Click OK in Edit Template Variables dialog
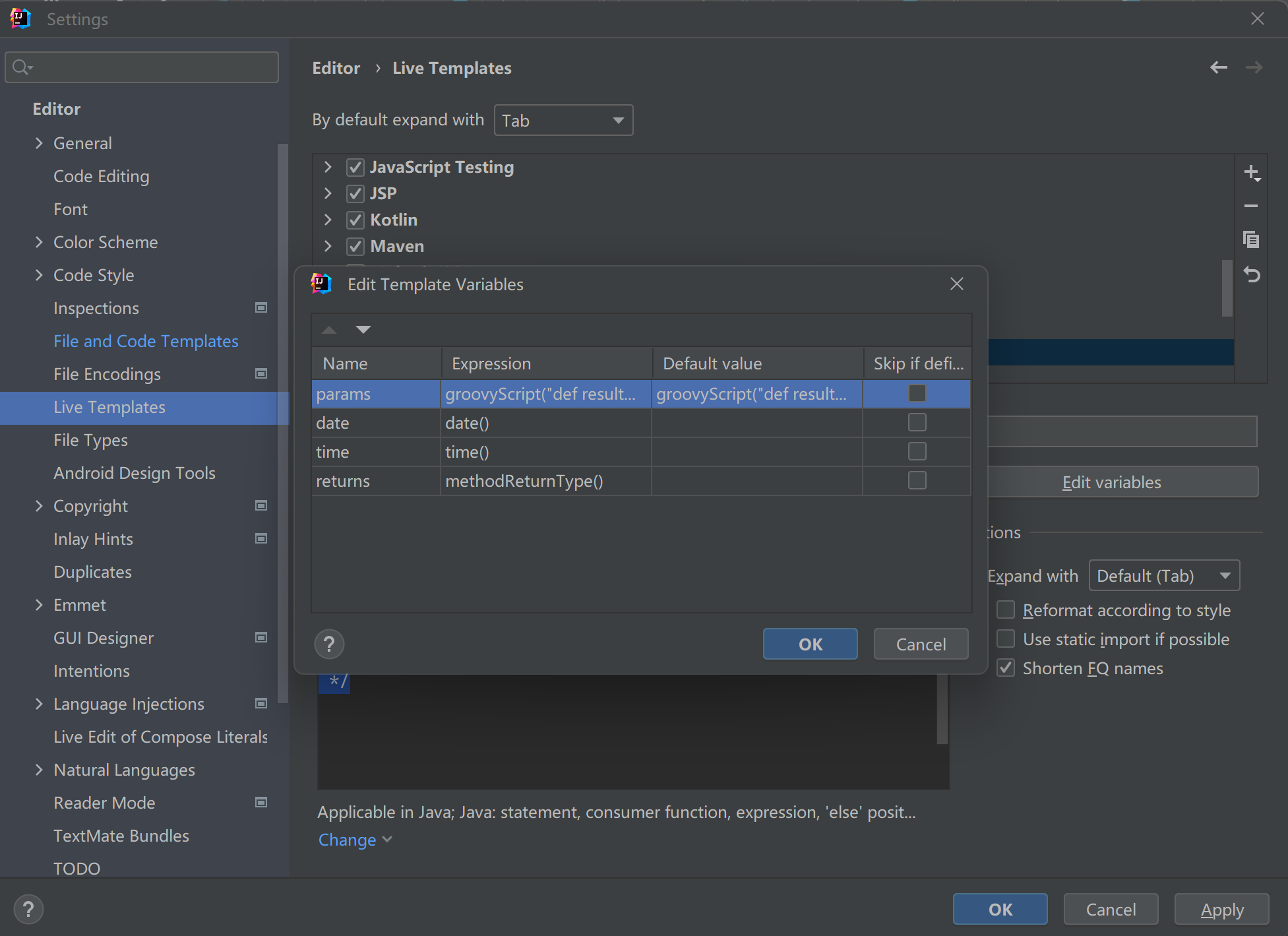This screenshot has height=936, width=1288. point(811,644)
